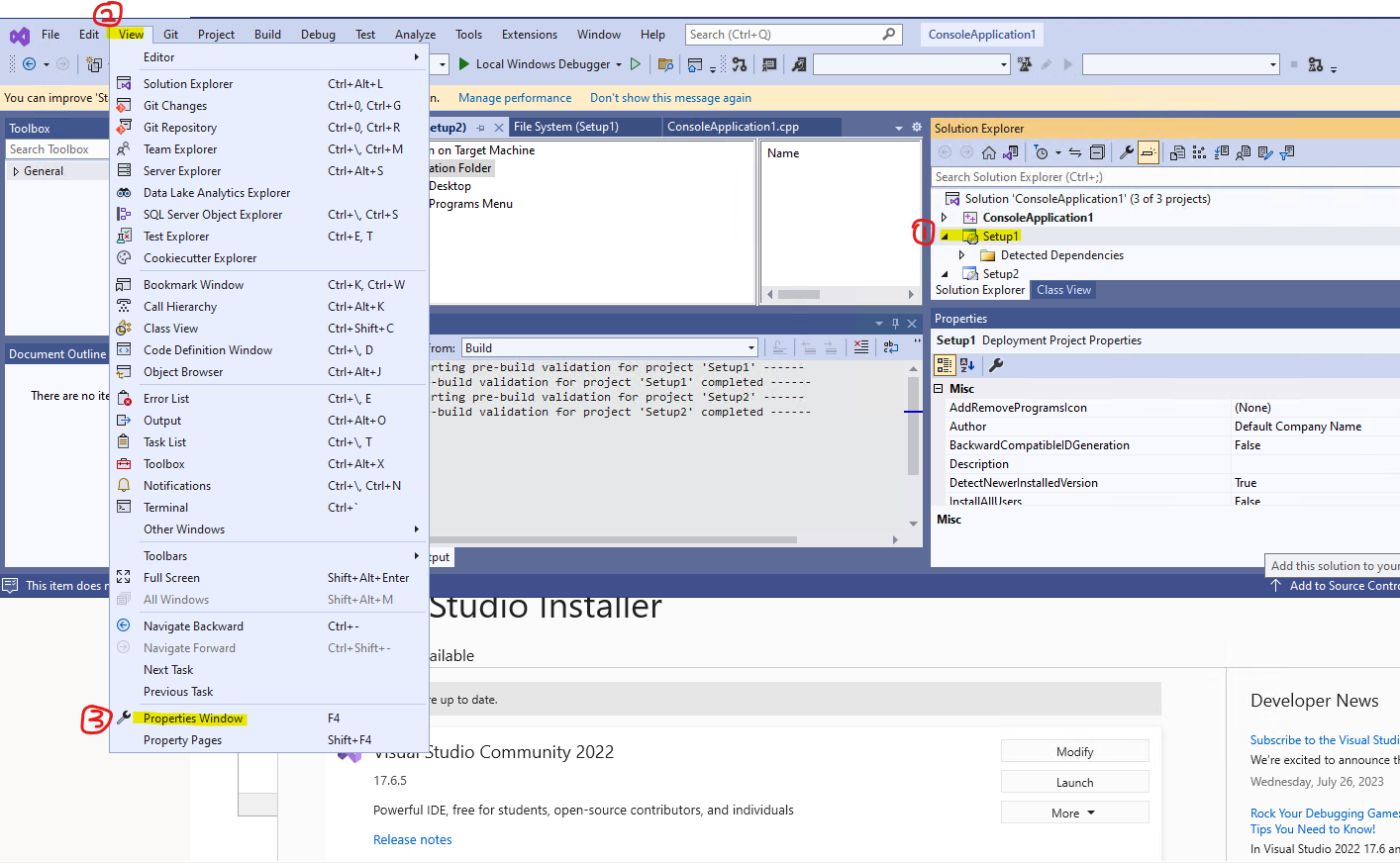Clear All in Output window

pos(861,347)
